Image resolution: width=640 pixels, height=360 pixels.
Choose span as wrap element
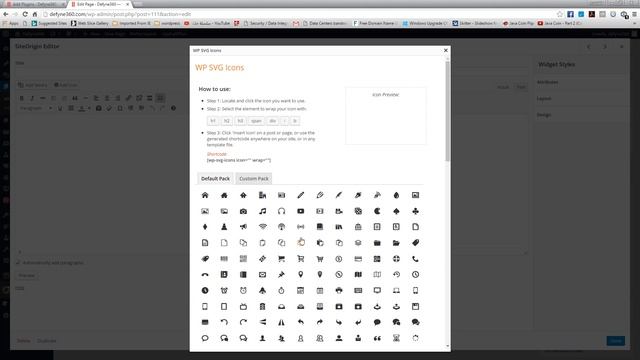[256, 121]
